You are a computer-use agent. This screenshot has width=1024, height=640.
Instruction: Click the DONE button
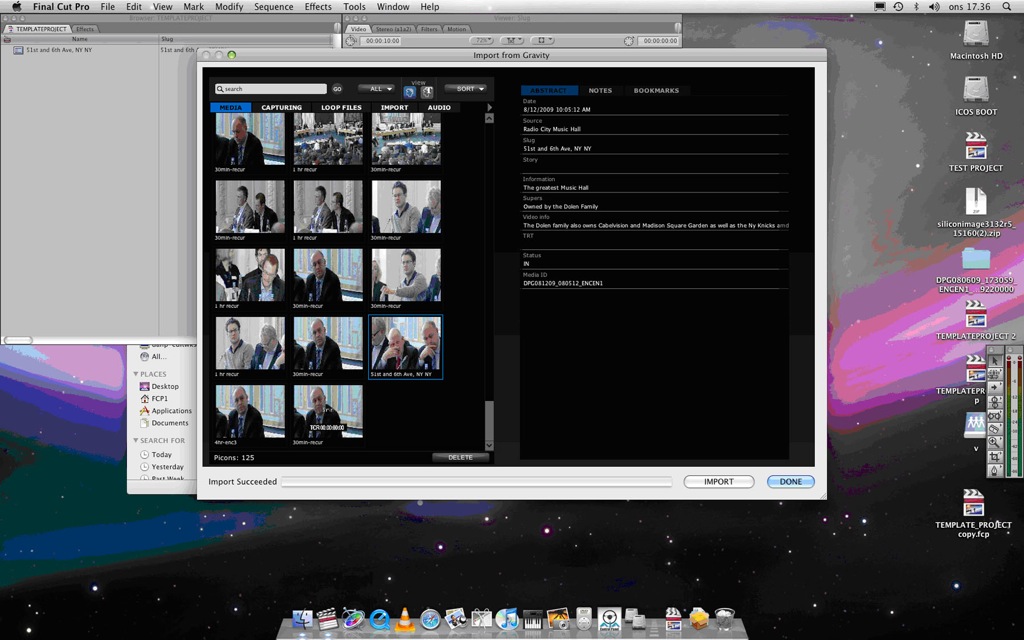coord(791,481)
